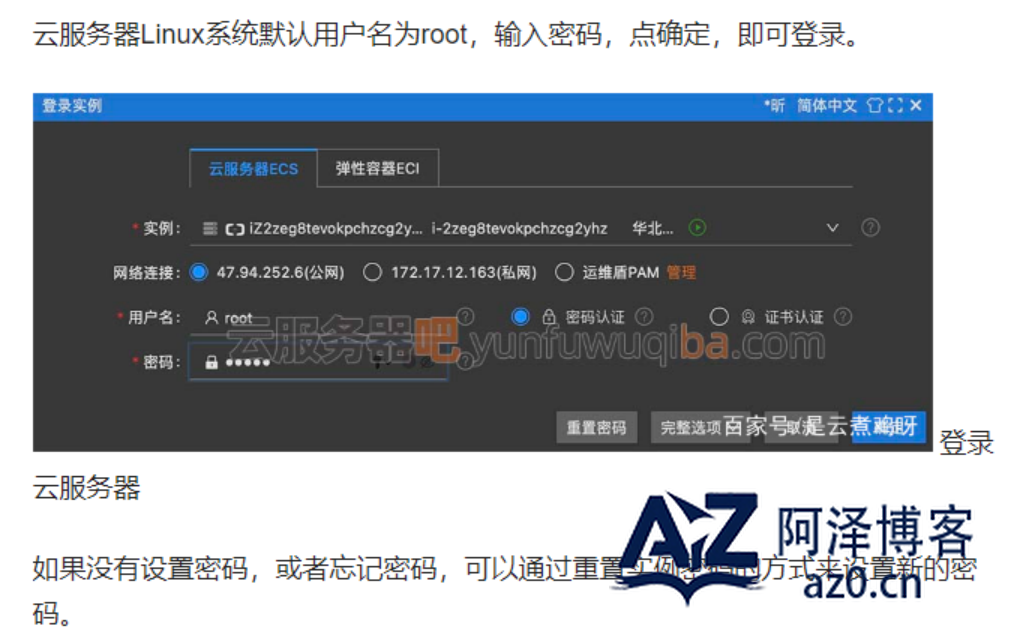
Task: Click the password input field
Action: click(x=319, y=362)
